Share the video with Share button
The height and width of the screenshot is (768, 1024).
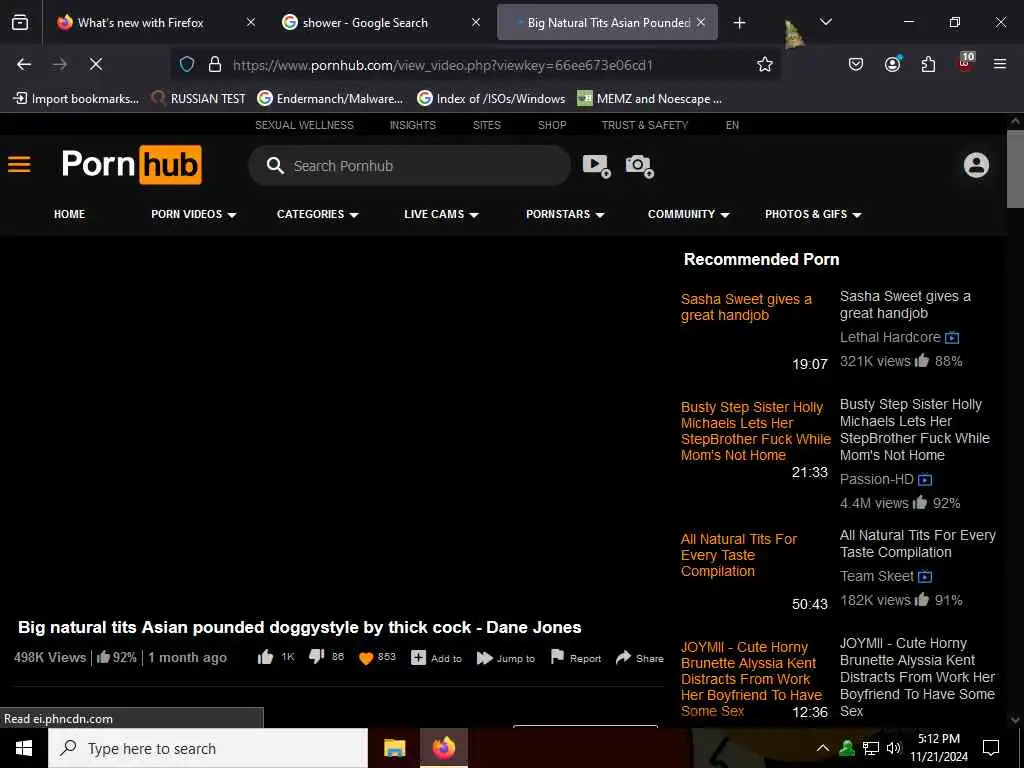click(x=639, y=658)
